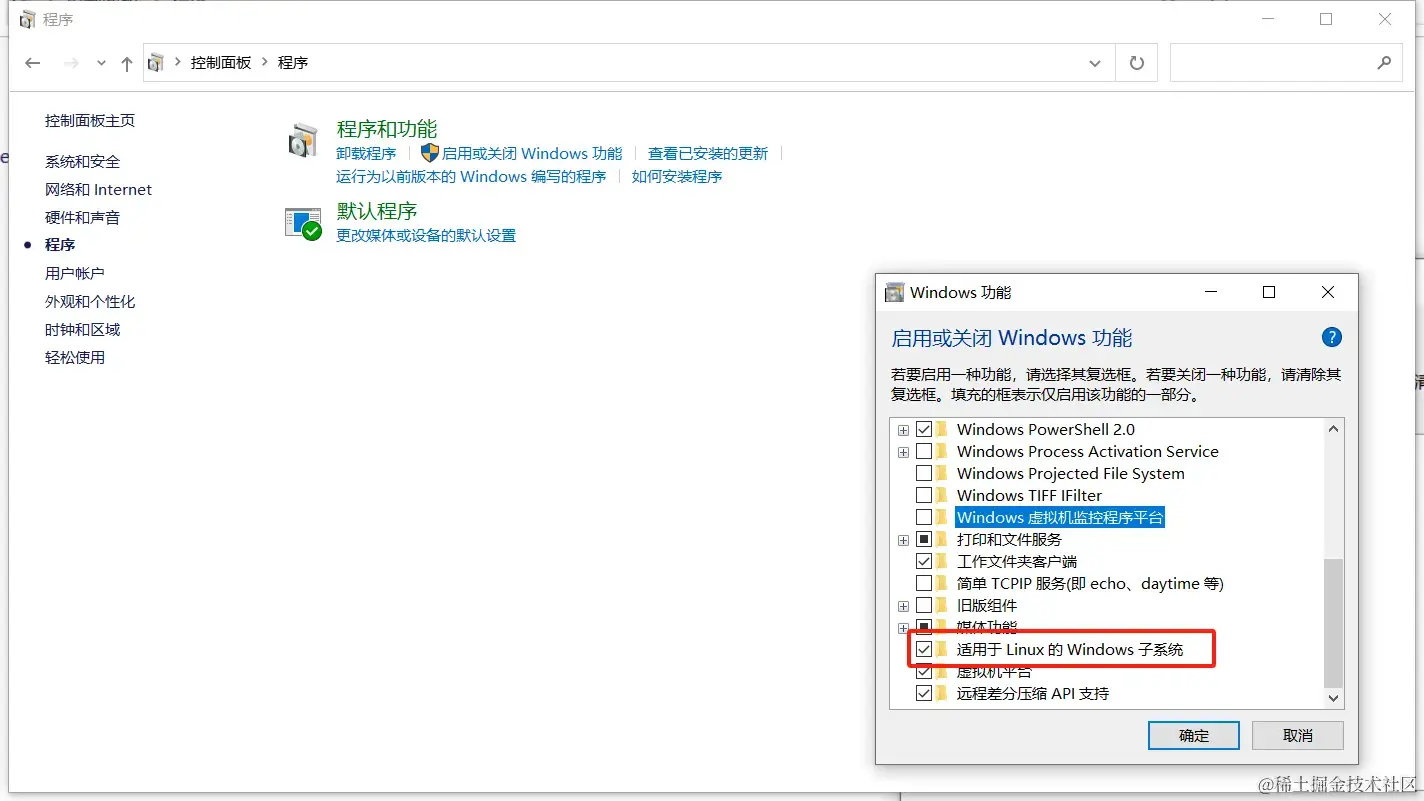Click 如何安装程序 link
Screen dimensions: 1424x801
click(x=677, y=177)
